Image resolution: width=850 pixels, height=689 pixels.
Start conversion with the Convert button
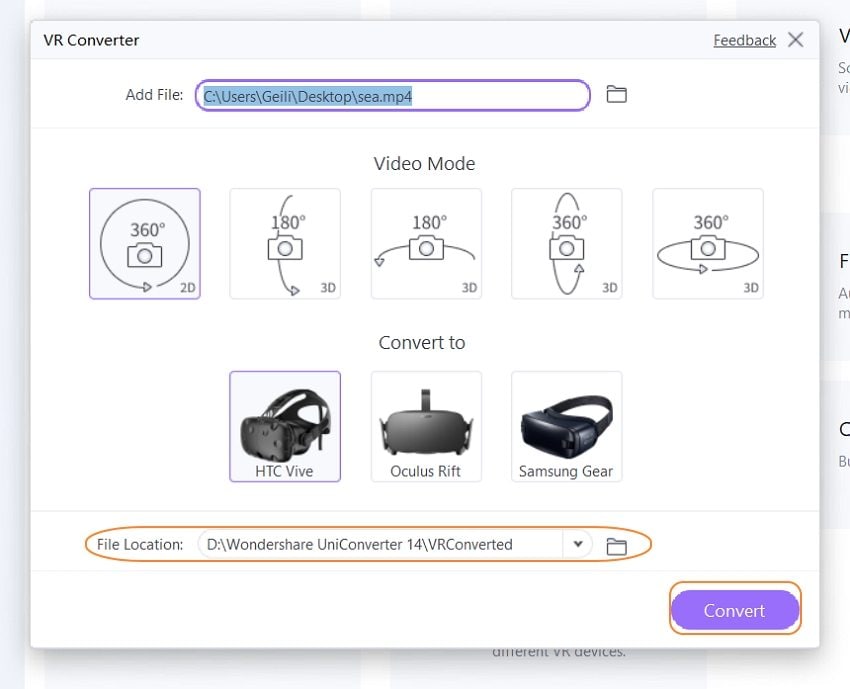pos(735,610)
